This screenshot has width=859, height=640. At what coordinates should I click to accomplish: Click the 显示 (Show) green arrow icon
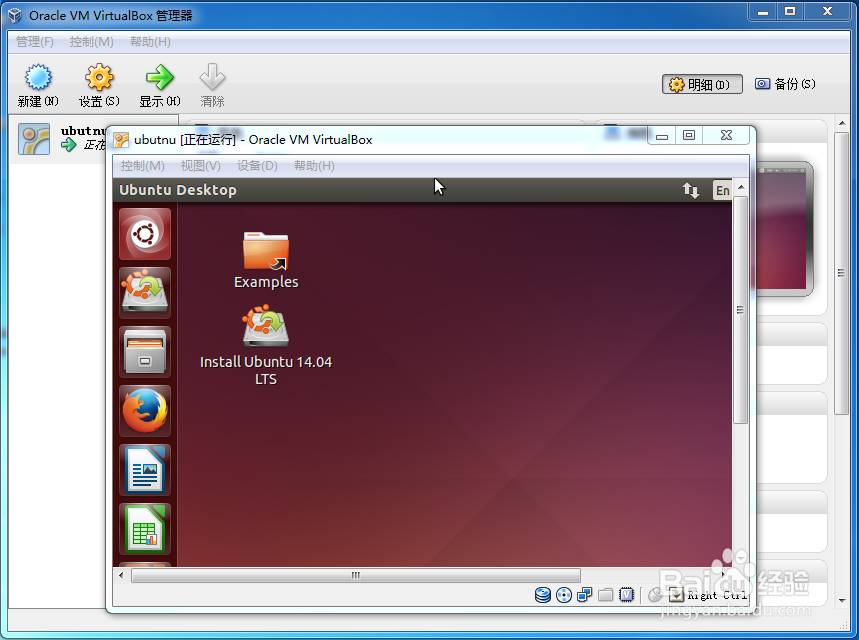159,77
